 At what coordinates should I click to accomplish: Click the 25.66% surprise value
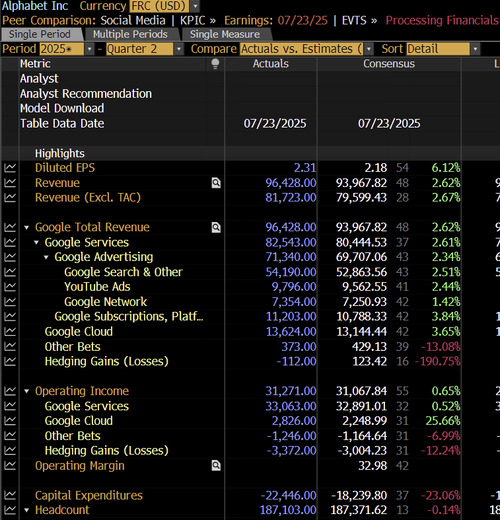(x=443, y=421)
